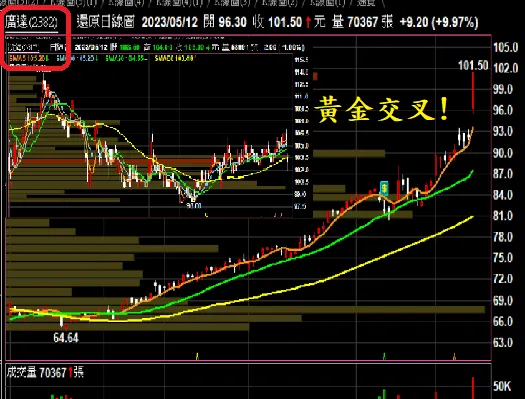Toggle the yellow SMA legend in inset
Viewport: 525px width, 399px height.
tap(175, 59)
